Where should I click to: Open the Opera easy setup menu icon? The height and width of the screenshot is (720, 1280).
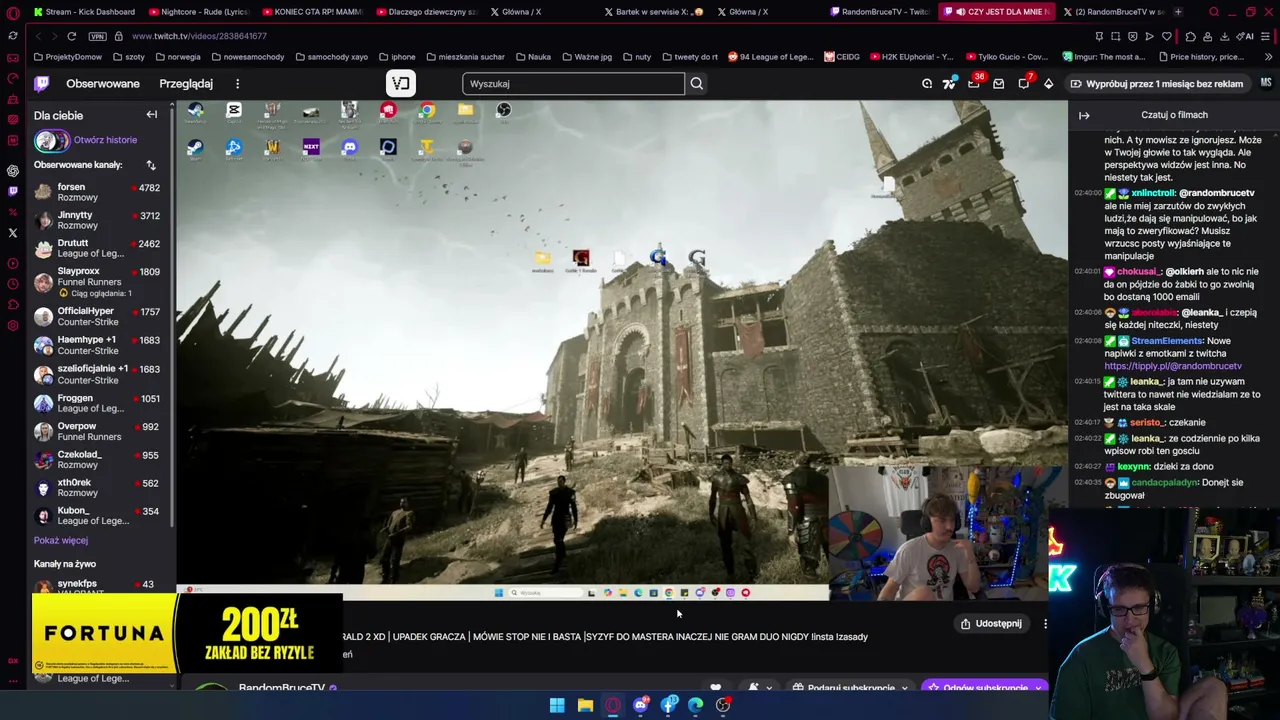pos(1267,36)
